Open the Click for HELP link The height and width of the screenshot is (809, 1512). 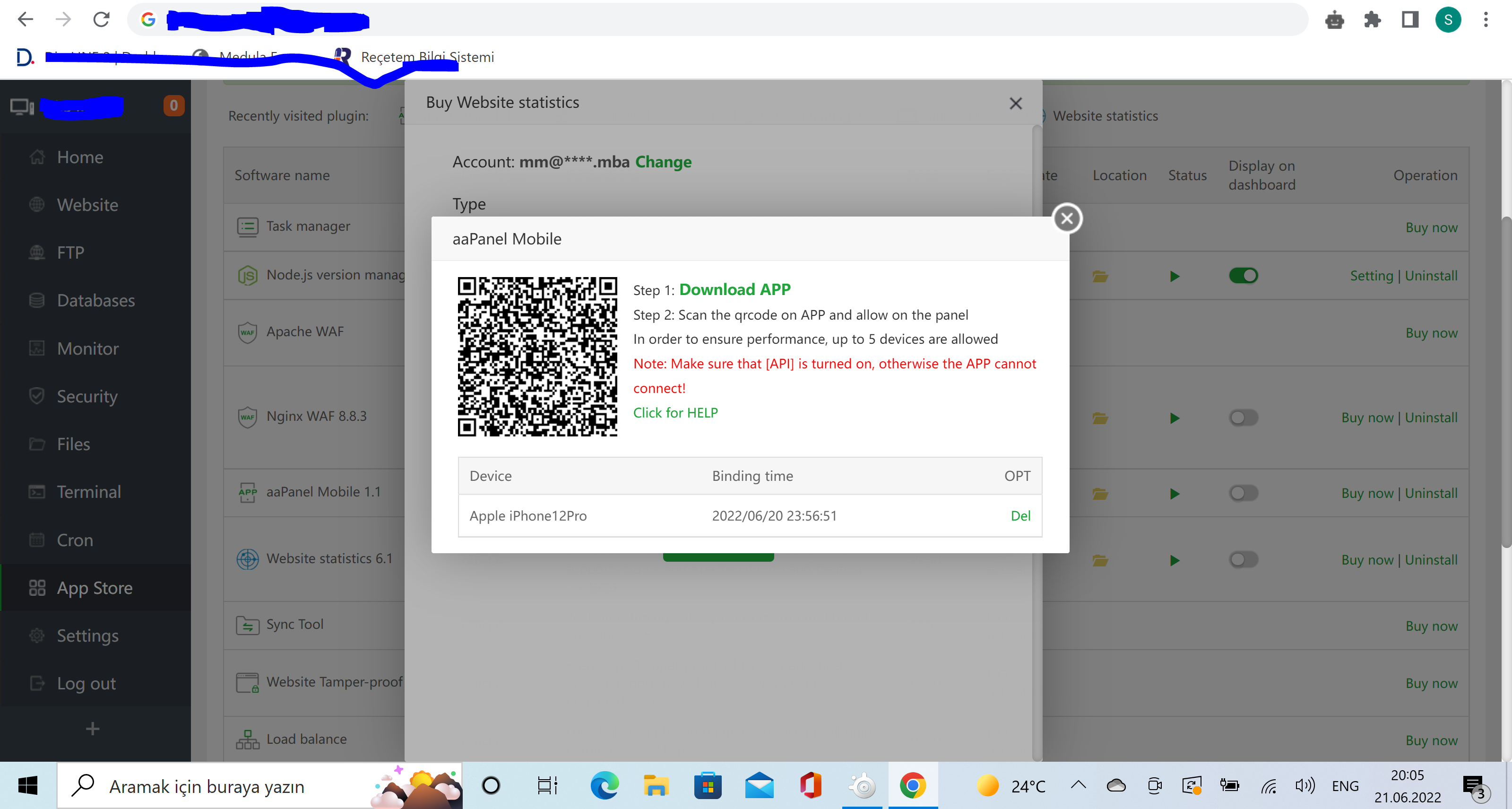[675, 413]
